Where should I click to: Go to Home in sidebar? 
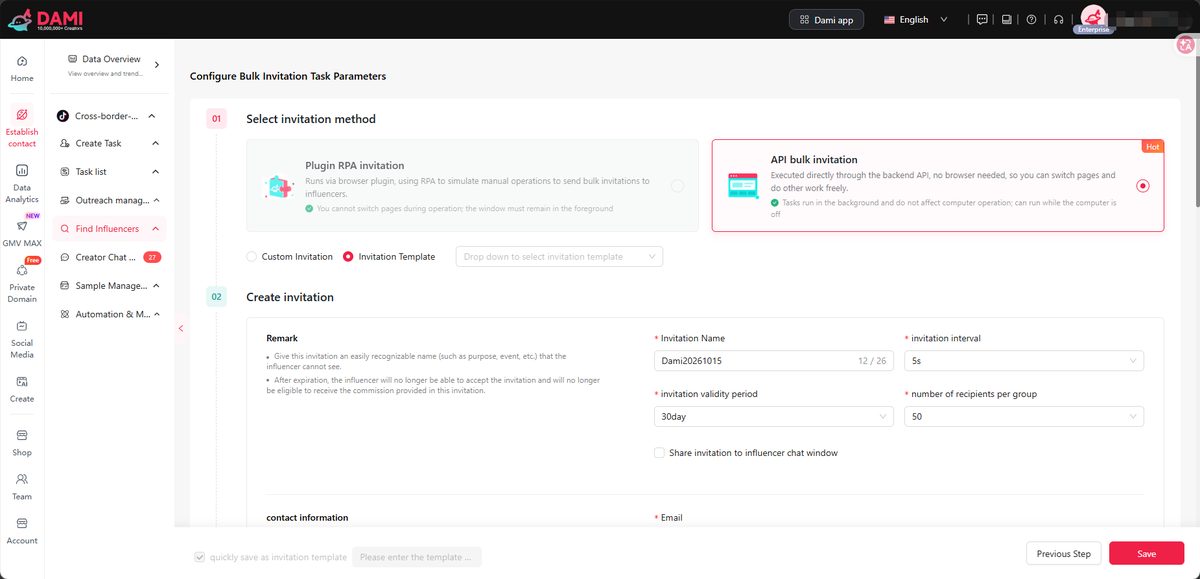coord(22,68)
